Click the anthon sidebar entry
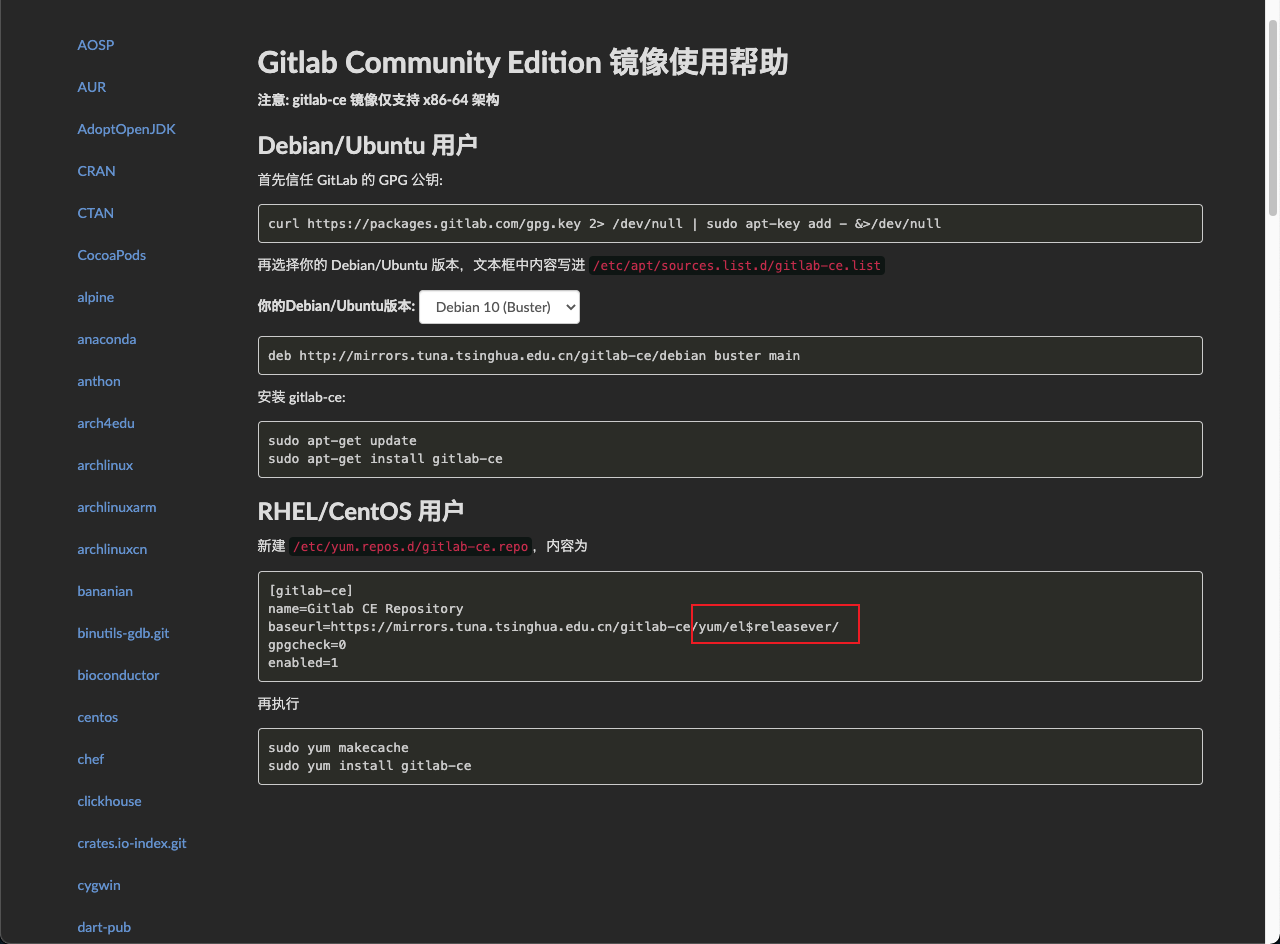Screen dimensions: 1280x944 coord(98,381)
